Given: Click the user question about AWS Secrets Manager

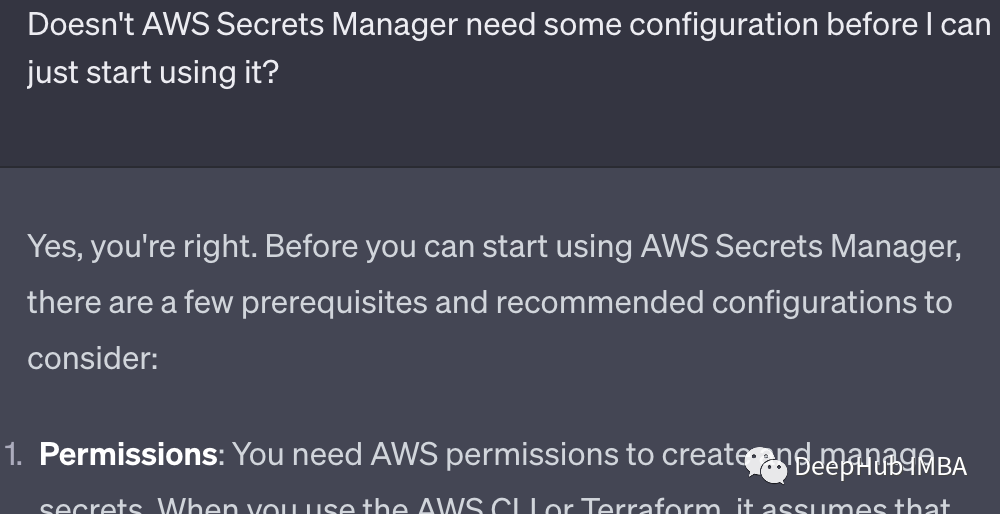Looking at the screenshot, I should coord(508,48).
